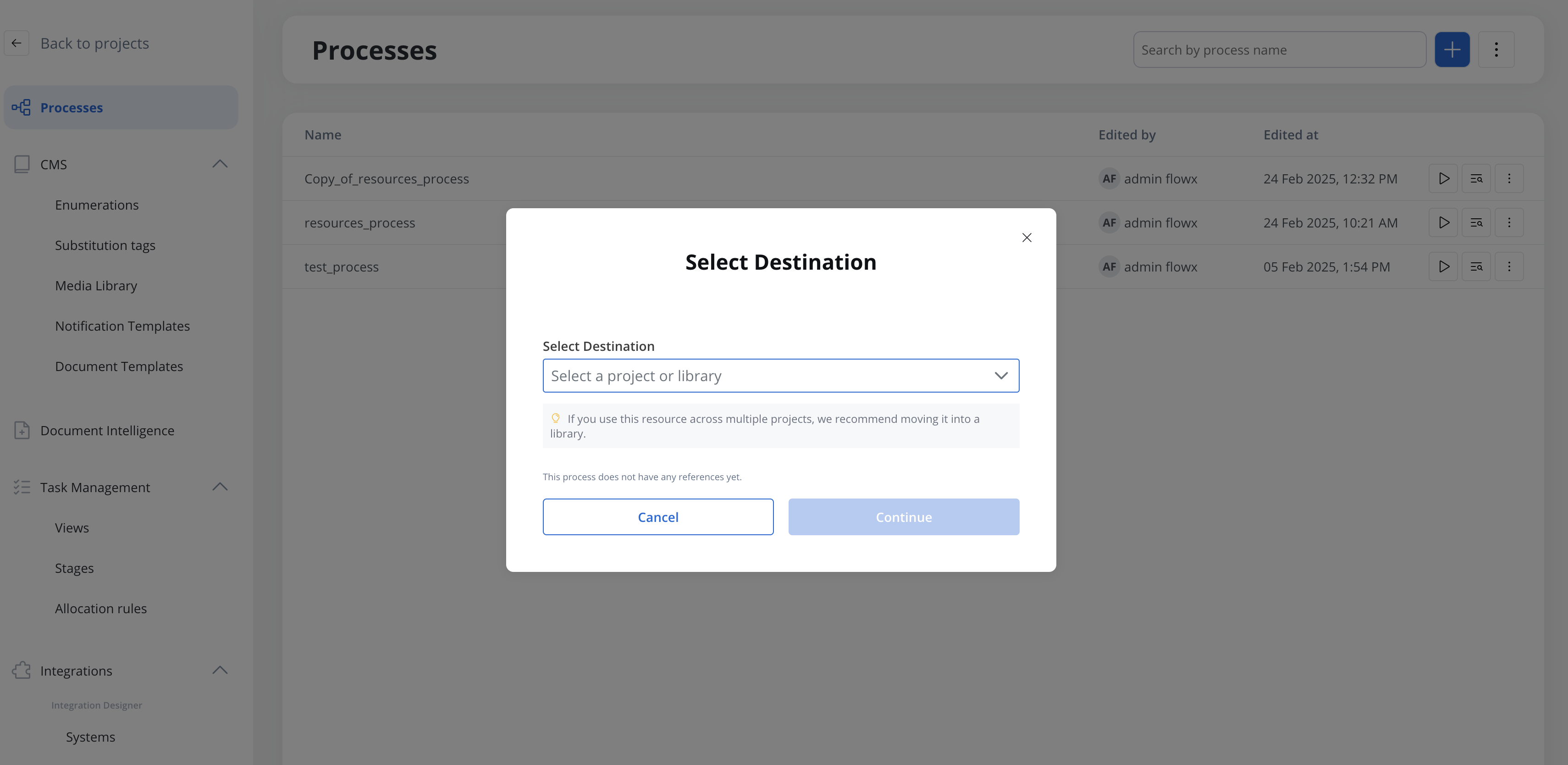Screen dimensions: 1568x765
Task: Open the three-dot menu beside the plus button
Action: pos(1496,50)
